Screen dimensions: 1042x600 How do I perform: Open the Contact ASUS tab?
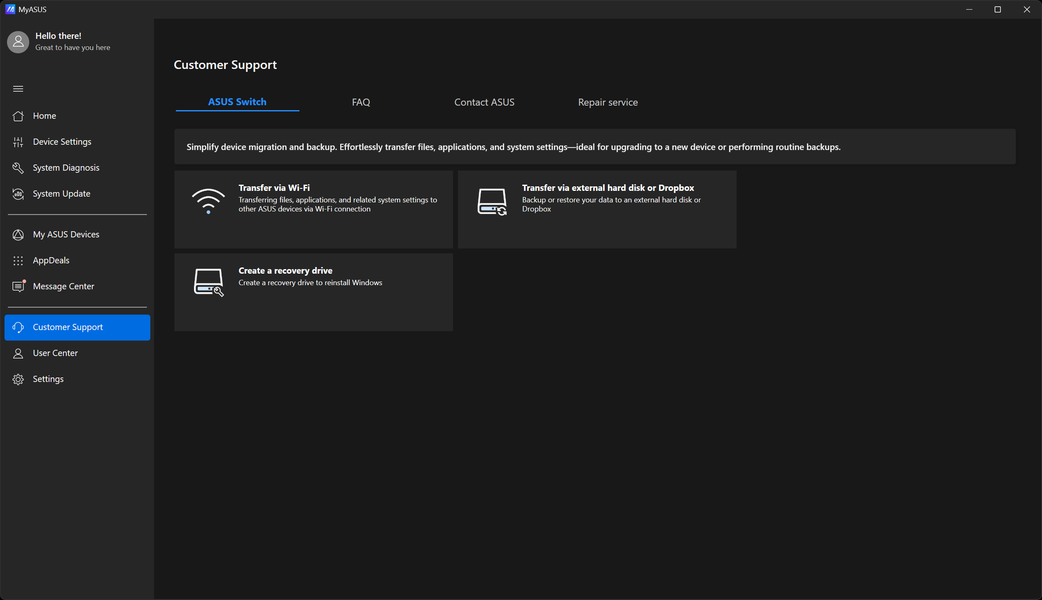484,102
